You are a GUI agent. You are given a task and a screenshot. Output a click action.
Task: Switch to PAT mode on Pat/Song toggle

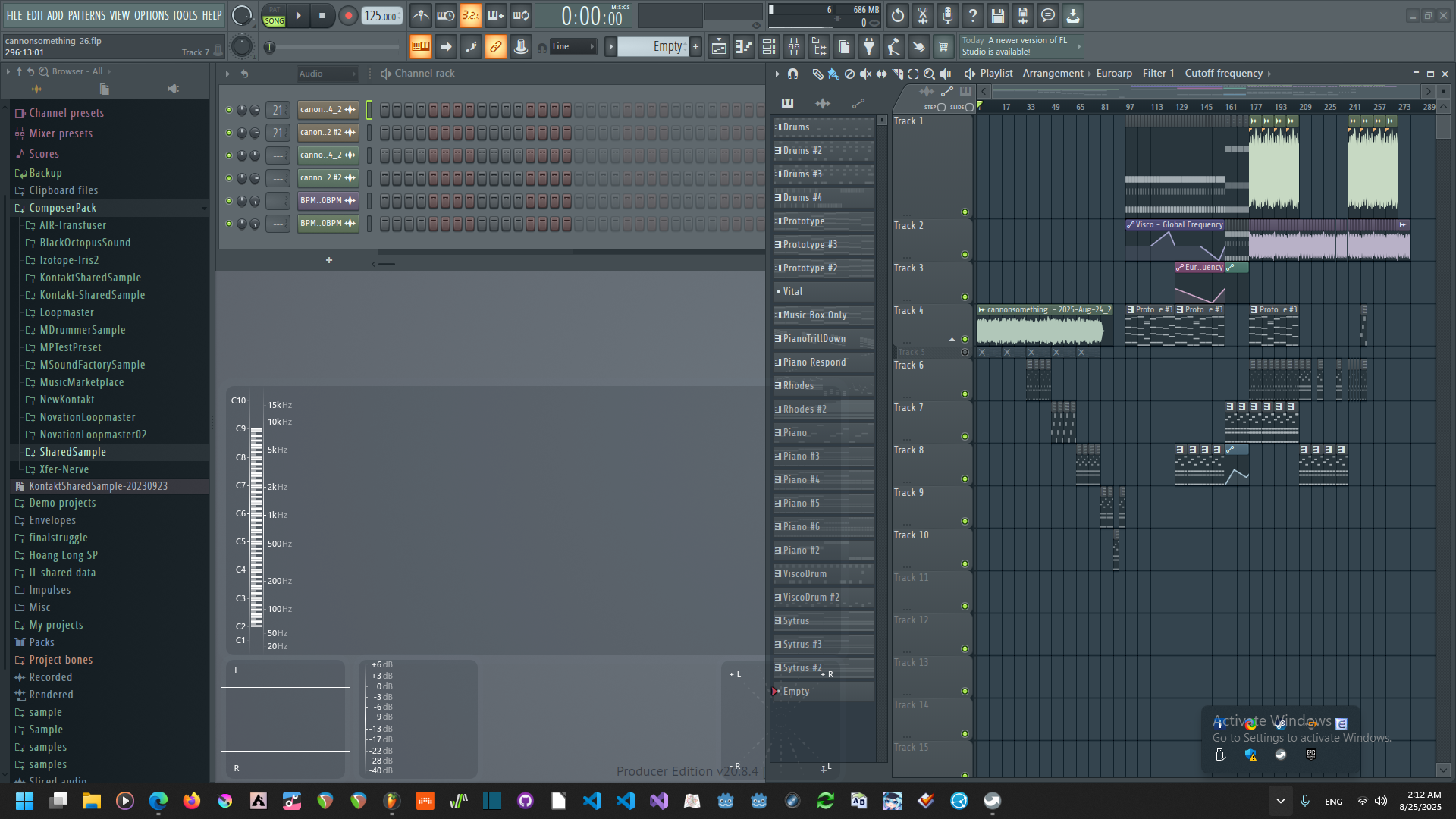tap(274, 10)
